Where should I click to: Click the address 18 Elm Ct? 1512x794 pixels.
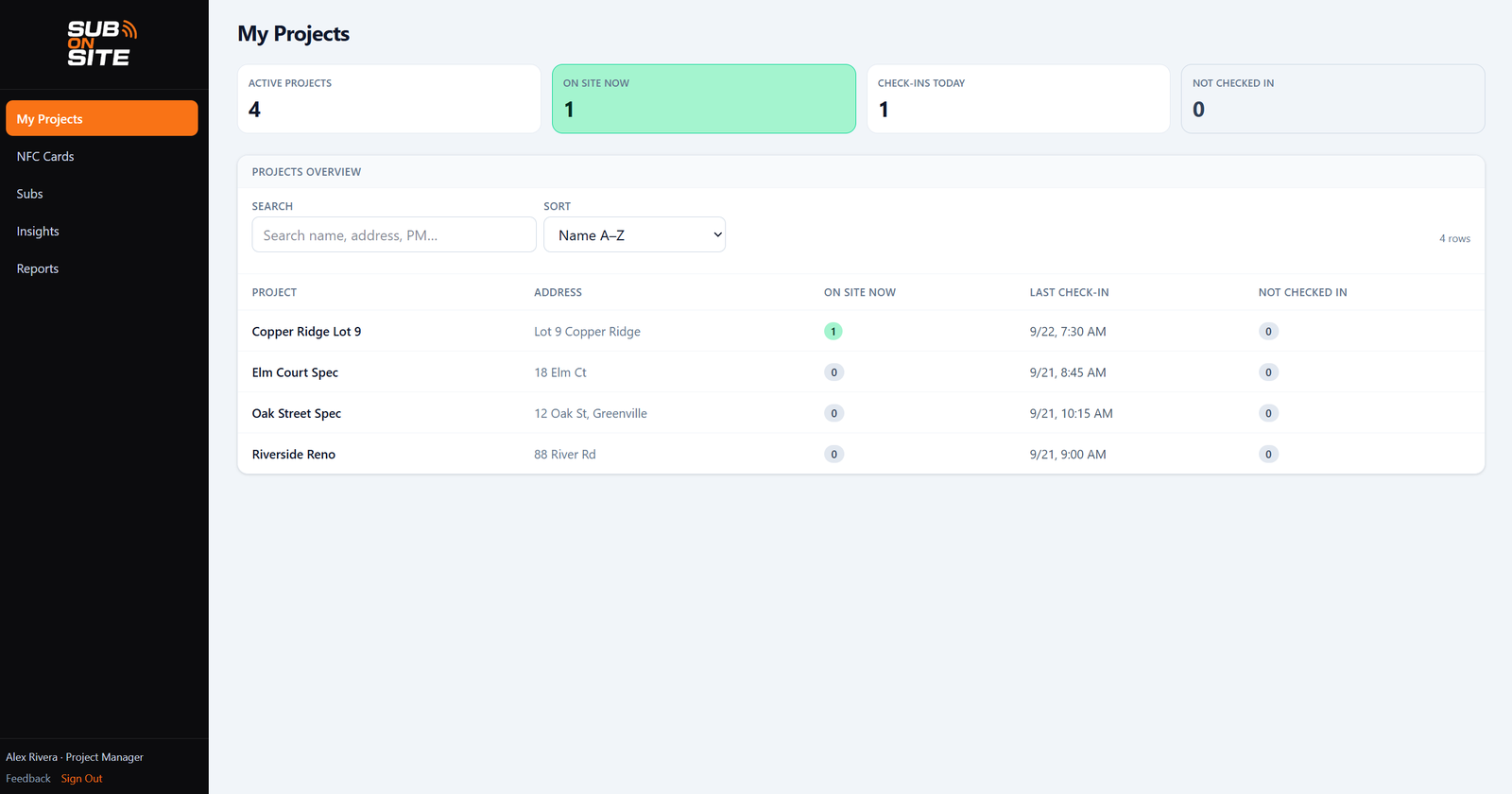point(560,372)
